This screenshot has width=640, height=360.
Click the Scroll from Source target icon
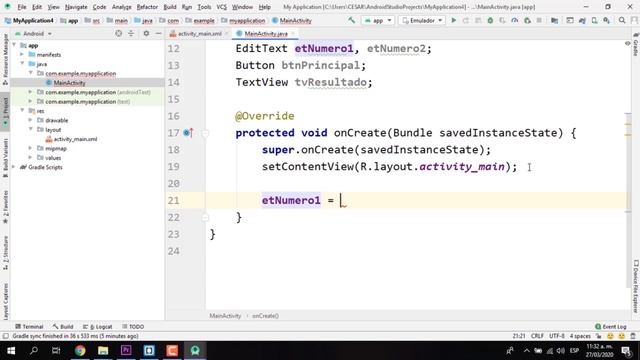coord(118,33)
